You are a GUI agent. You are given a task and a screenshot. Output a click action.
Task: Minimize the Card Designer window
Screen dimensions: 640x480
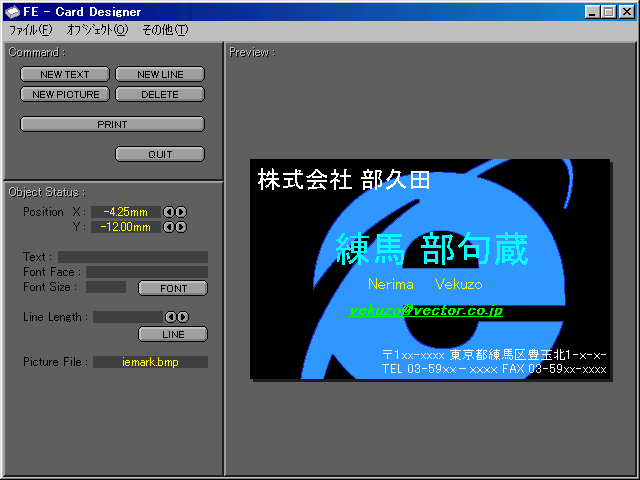click(592, 12)
